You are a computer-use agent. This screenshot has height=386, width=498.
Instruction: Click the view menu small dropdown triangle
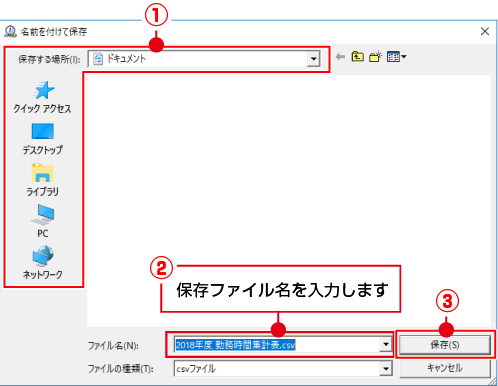[x=404, y=57]
